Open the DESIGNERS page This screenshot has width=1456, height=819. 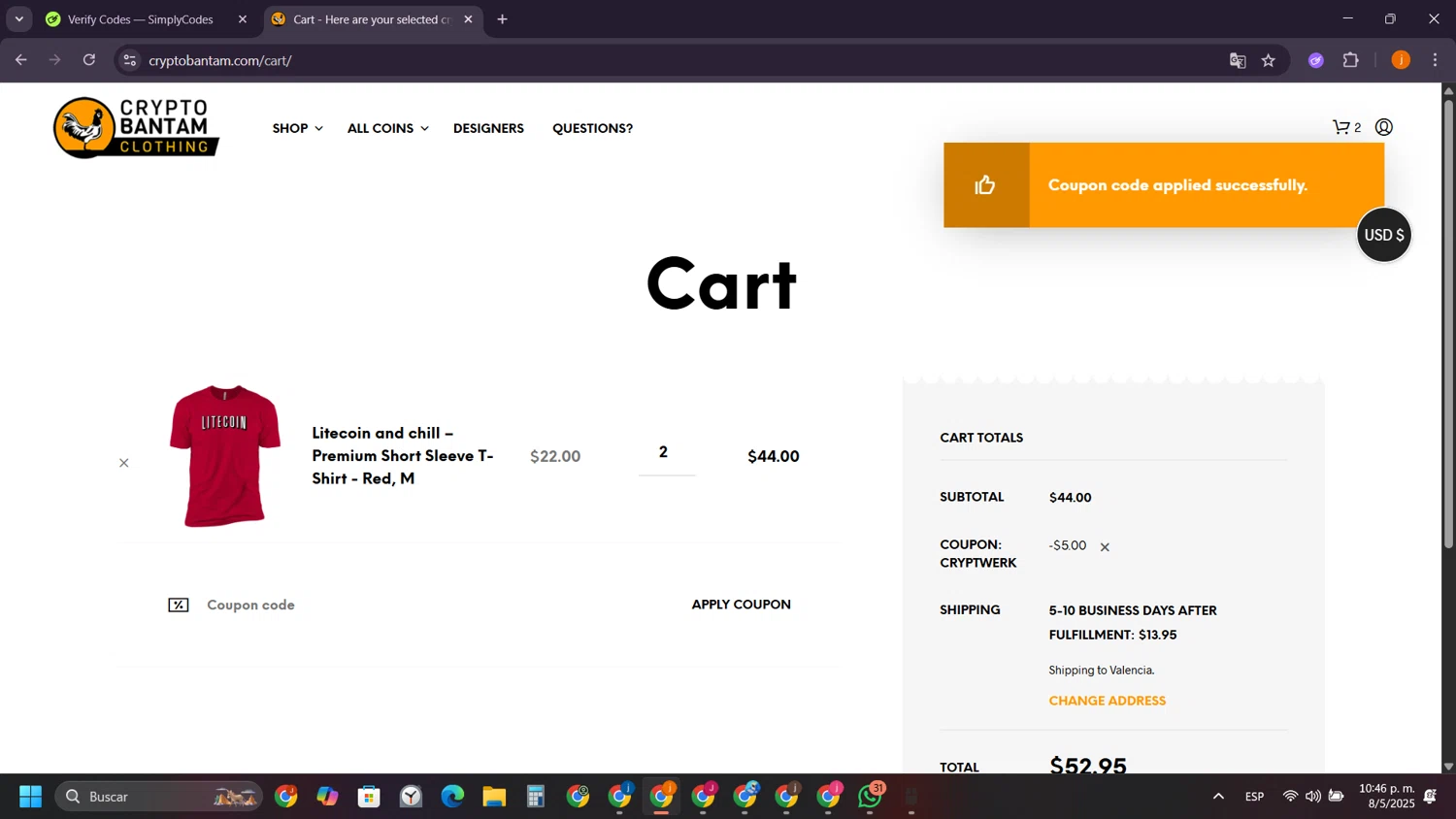(488, 128)
